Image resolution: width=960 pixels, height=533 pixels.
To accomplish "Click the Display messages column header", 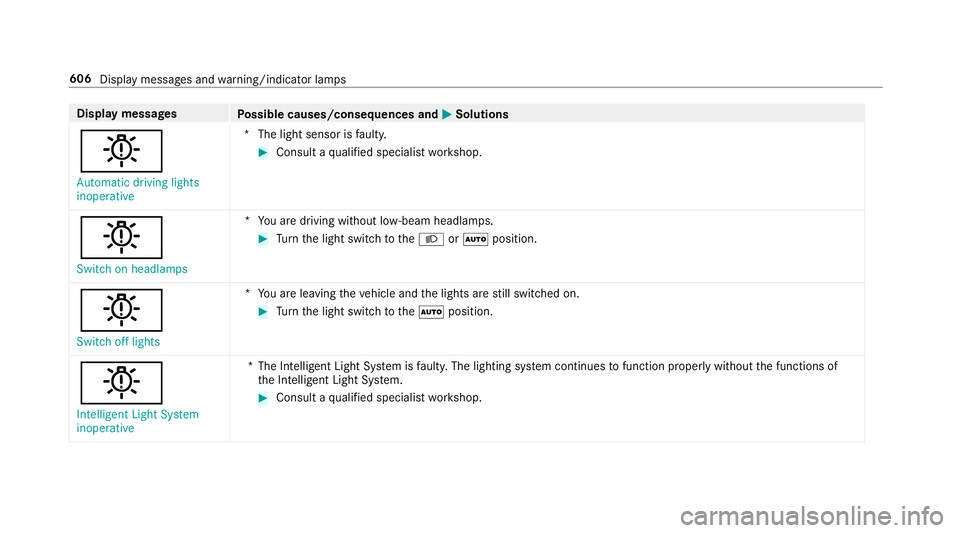I will point(127,114).
